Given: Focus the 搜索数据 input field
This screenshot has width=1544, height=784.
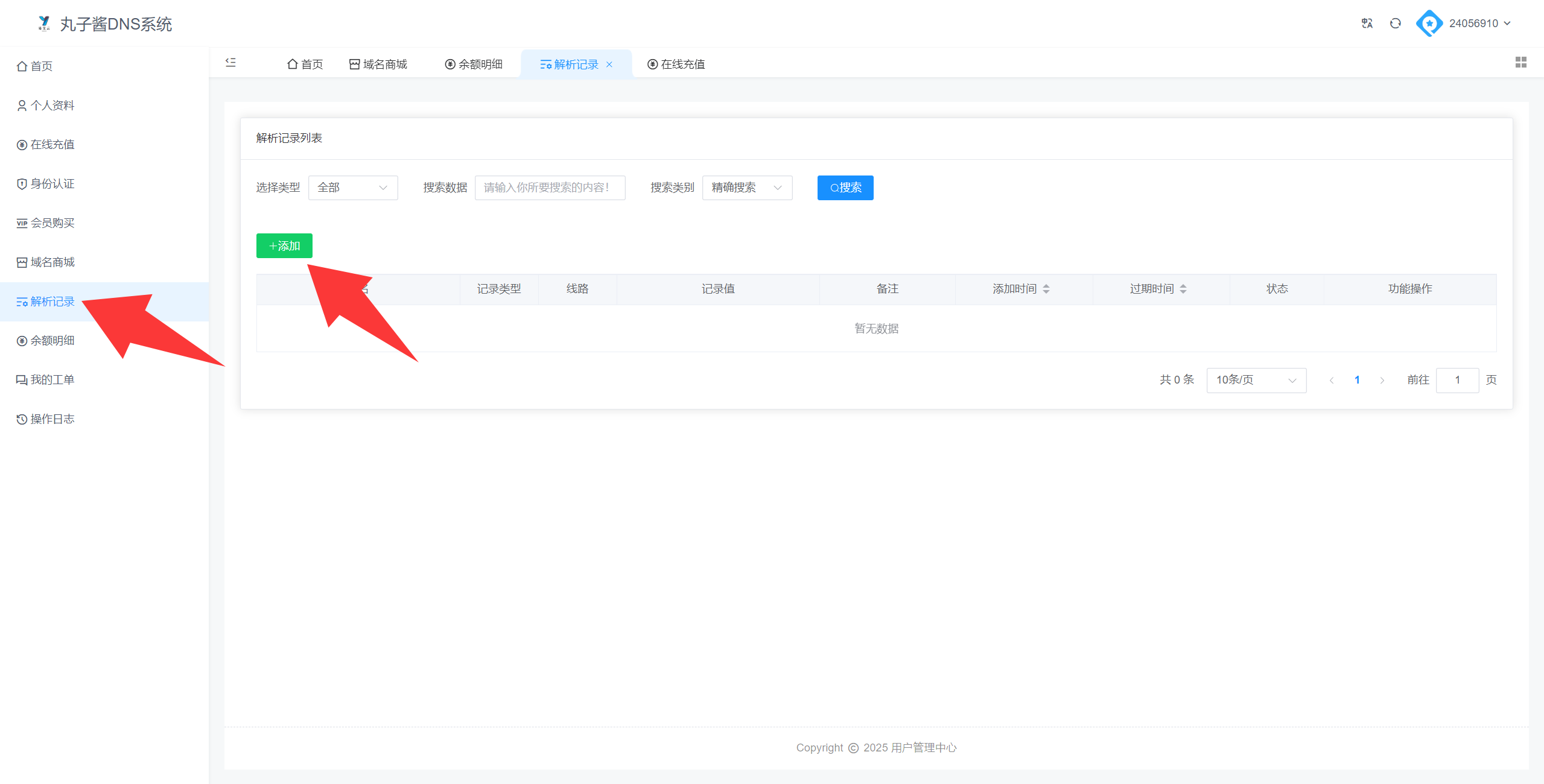Looking at the screenshot, I should coord(549,188).
